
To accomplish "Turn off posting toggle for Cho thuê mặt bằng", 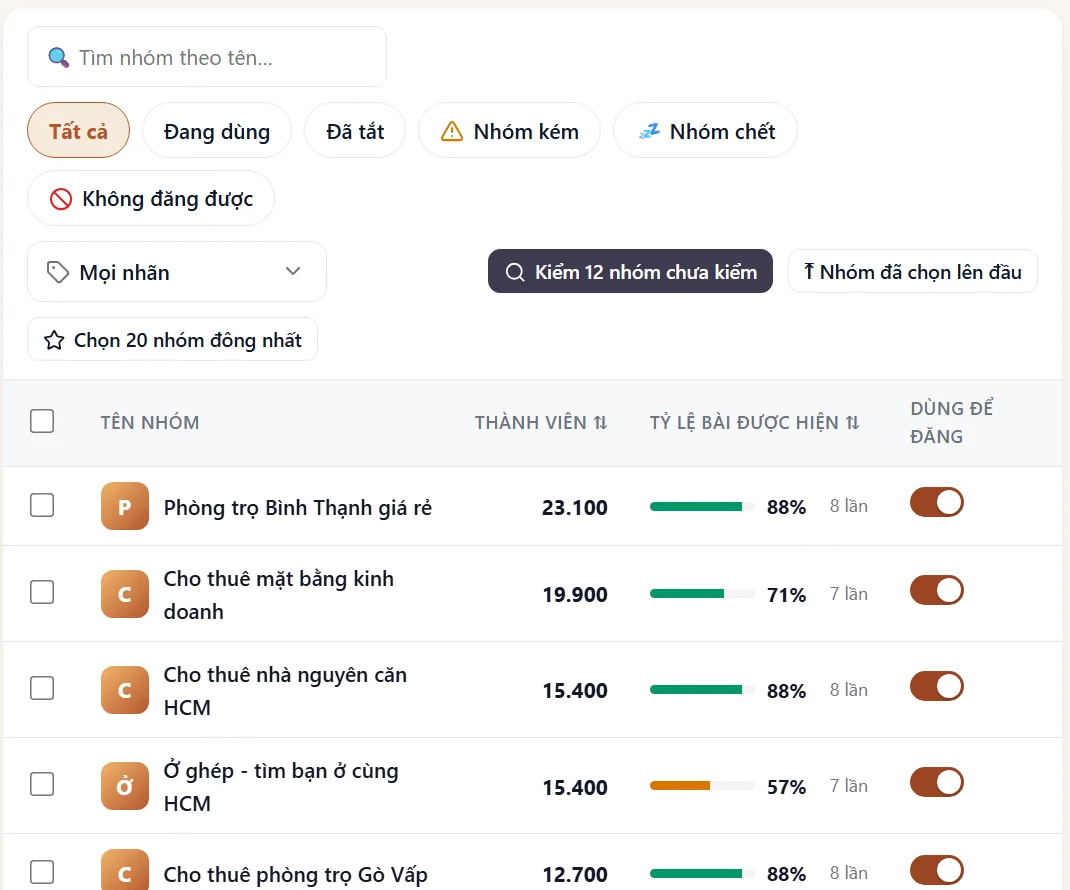I will click(x=937, y=590).
